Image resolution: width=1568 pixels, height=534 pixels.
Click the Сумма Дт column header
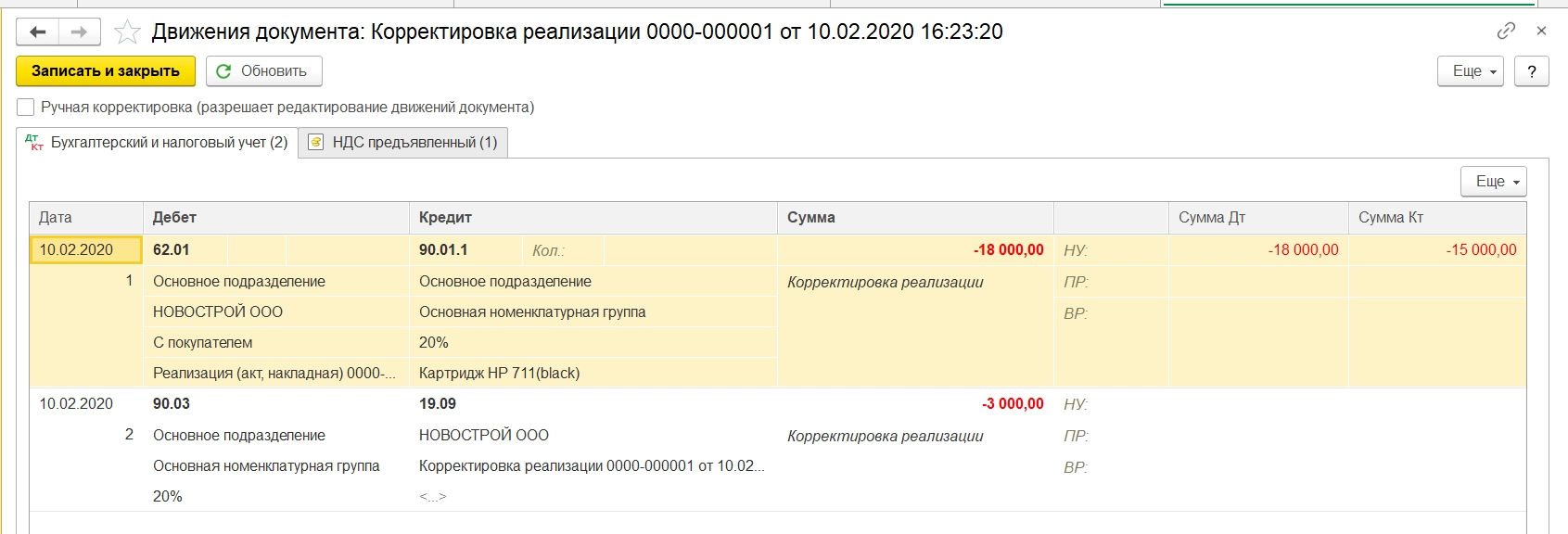point(1256,218)
